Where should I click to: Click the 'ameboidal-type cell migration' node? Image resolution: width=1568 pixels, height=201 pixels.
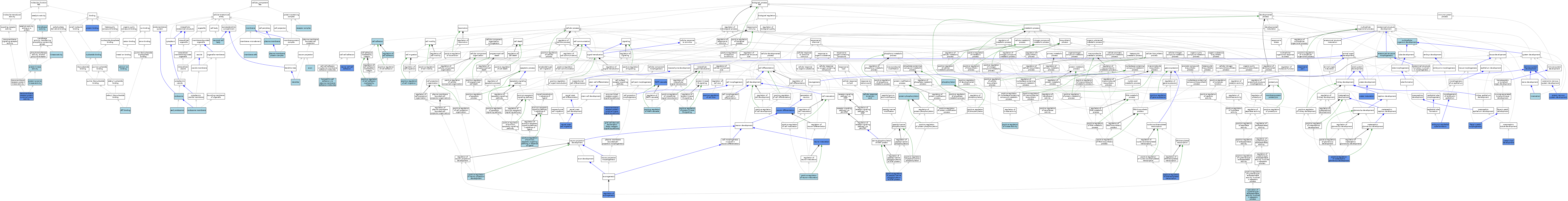(545, 68)
